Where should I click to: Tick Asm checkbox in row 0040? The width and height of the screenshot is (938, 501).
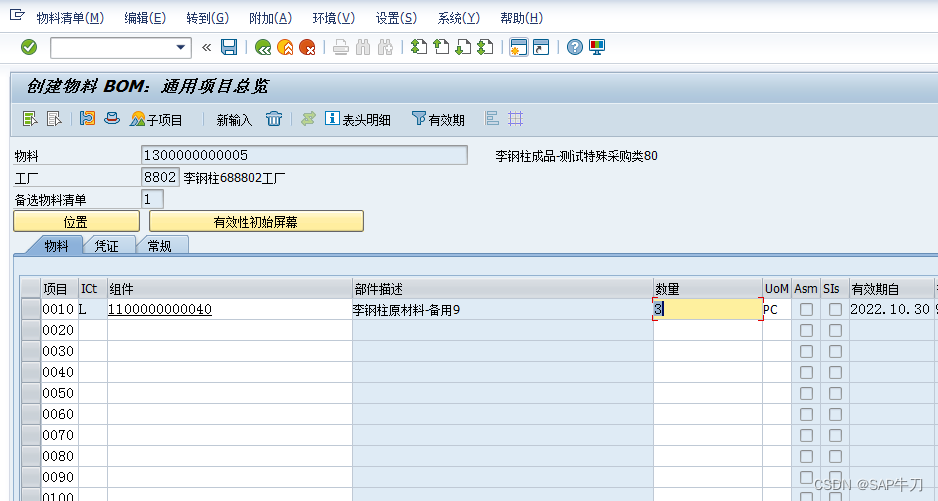806,372
